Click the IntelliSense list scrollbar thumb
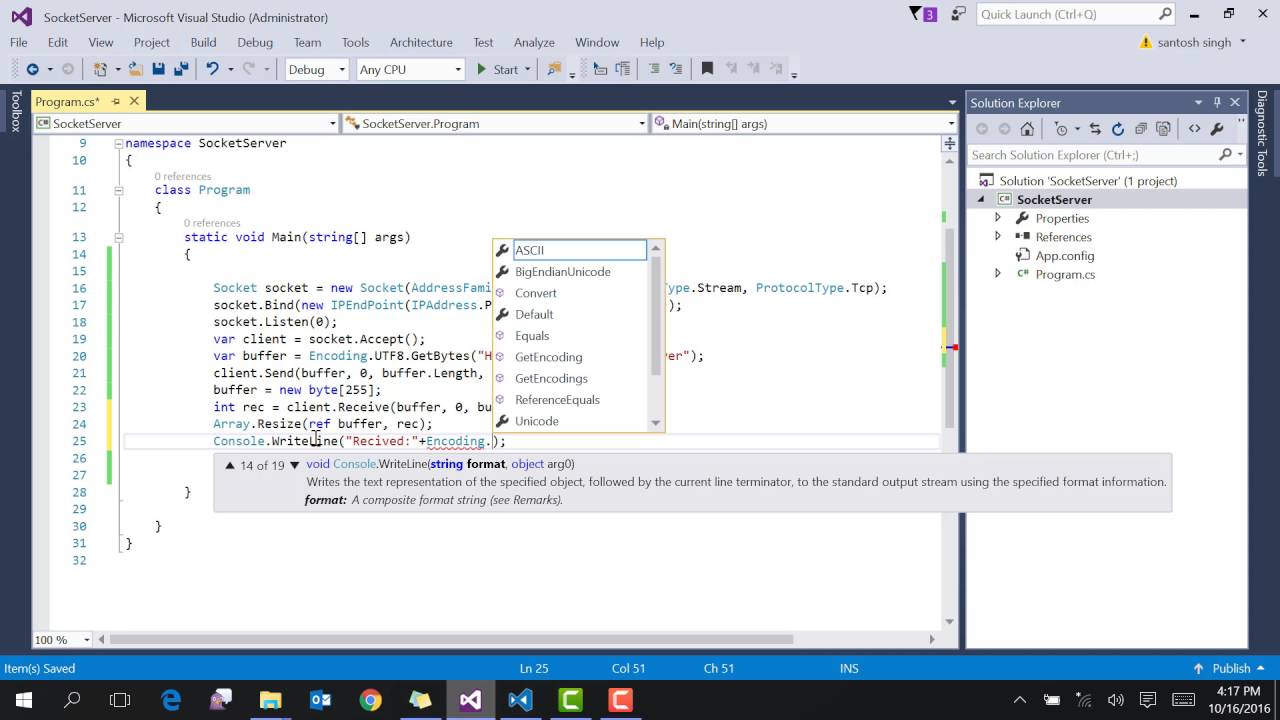The width and height of the screenshot is (1280, 720). [x=656, y=315]
